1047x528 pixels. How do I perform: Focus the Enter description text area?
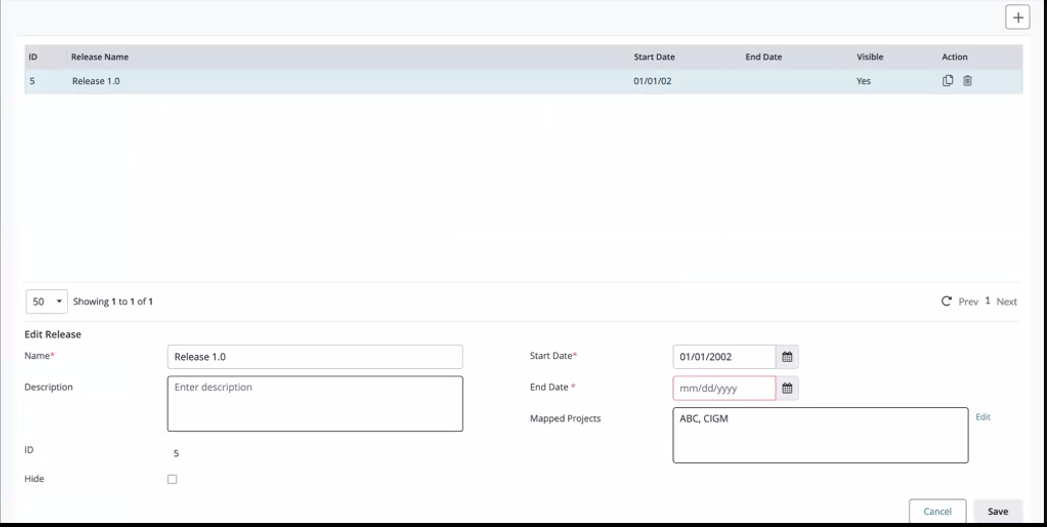coord(314,403)
